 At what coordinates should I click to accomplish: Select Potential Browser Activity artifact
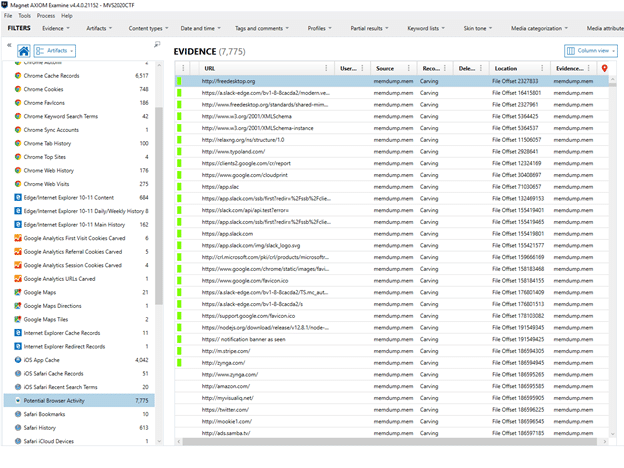tap(79, 400)
